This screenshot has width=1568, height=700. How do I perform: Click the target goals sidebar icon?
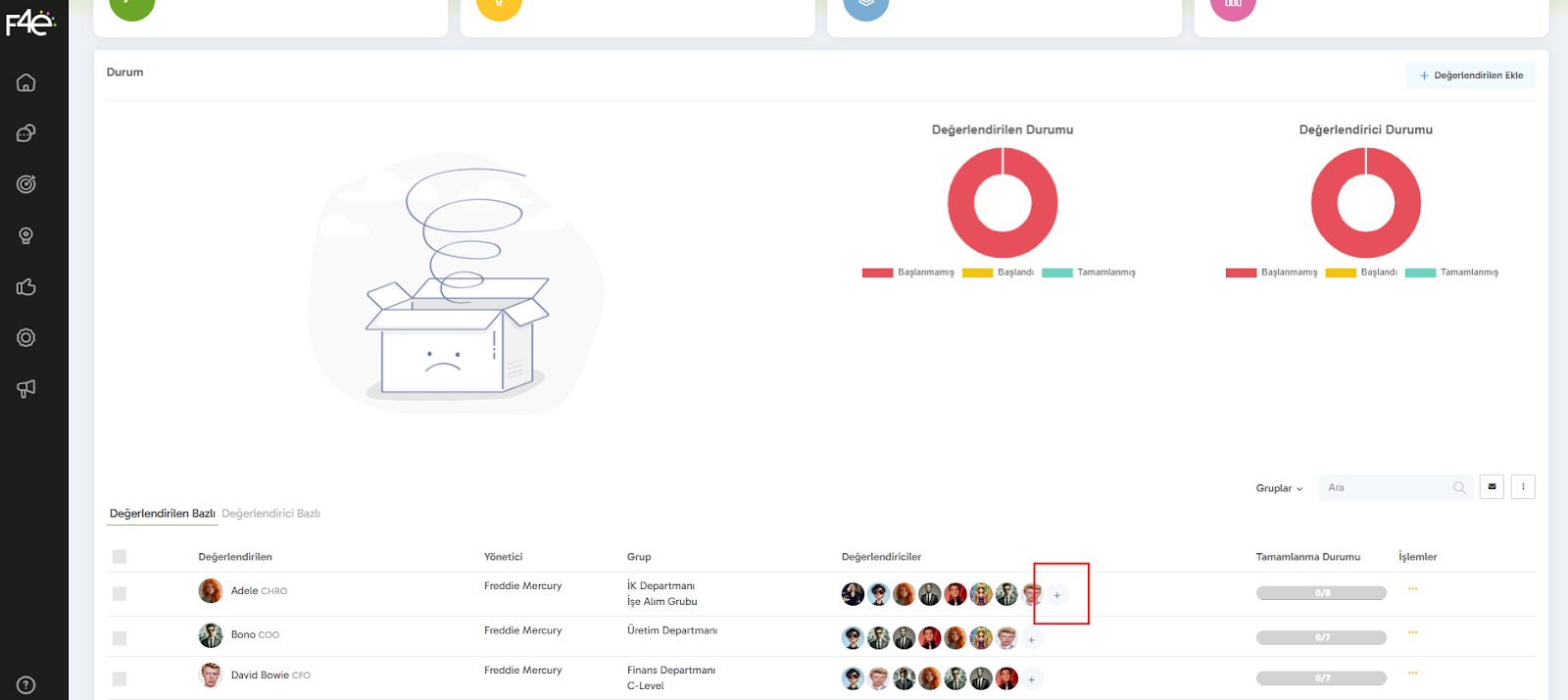(x=26, y=184)
